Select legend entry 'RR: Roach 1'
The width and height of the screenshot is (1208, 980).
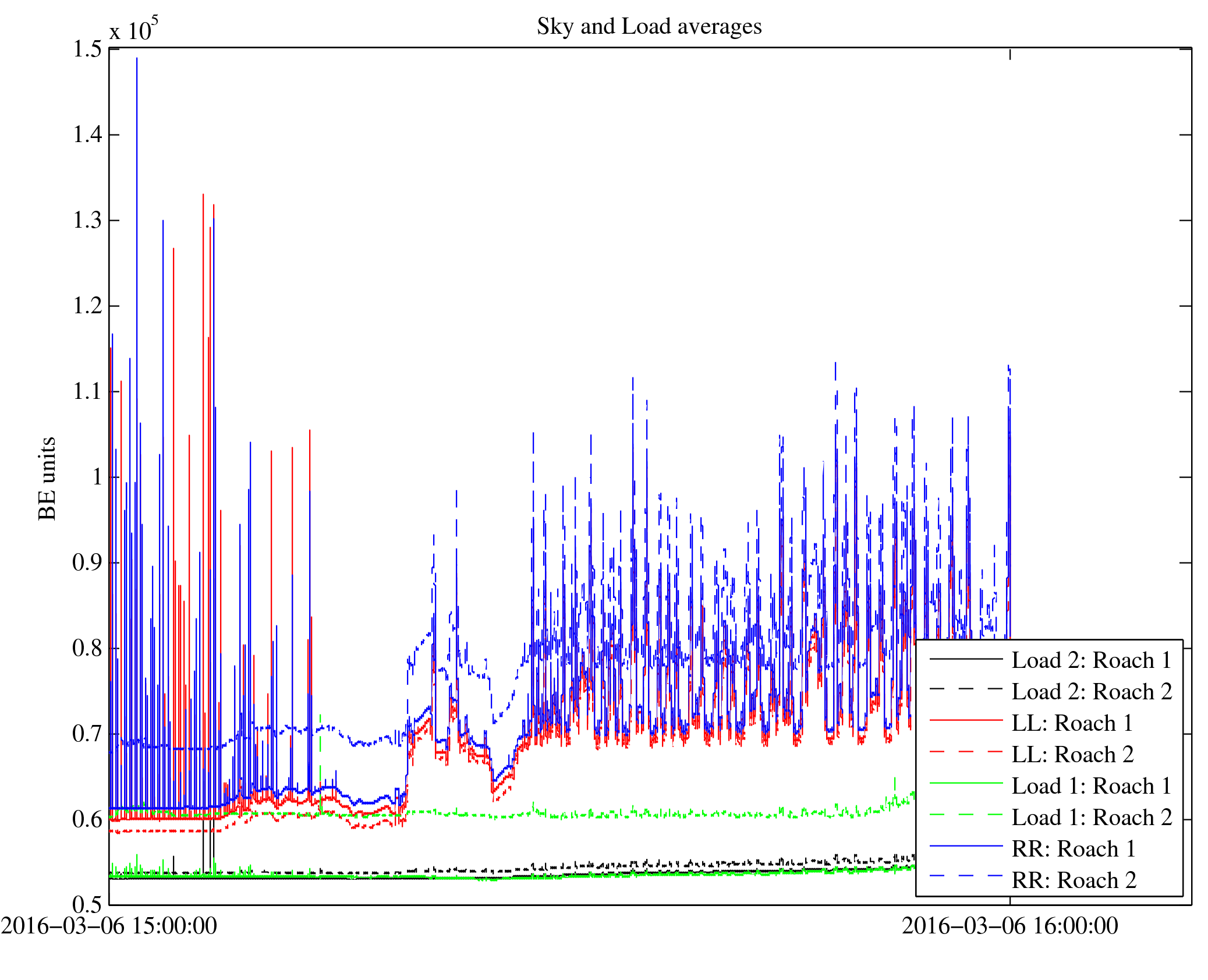[x=1074, y=849]
